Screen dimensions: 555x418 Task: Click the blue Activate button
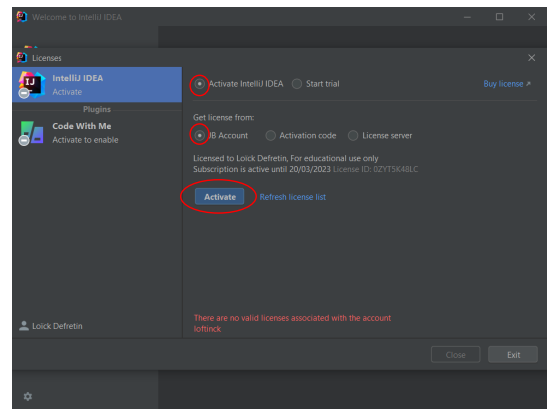[219, 197]
